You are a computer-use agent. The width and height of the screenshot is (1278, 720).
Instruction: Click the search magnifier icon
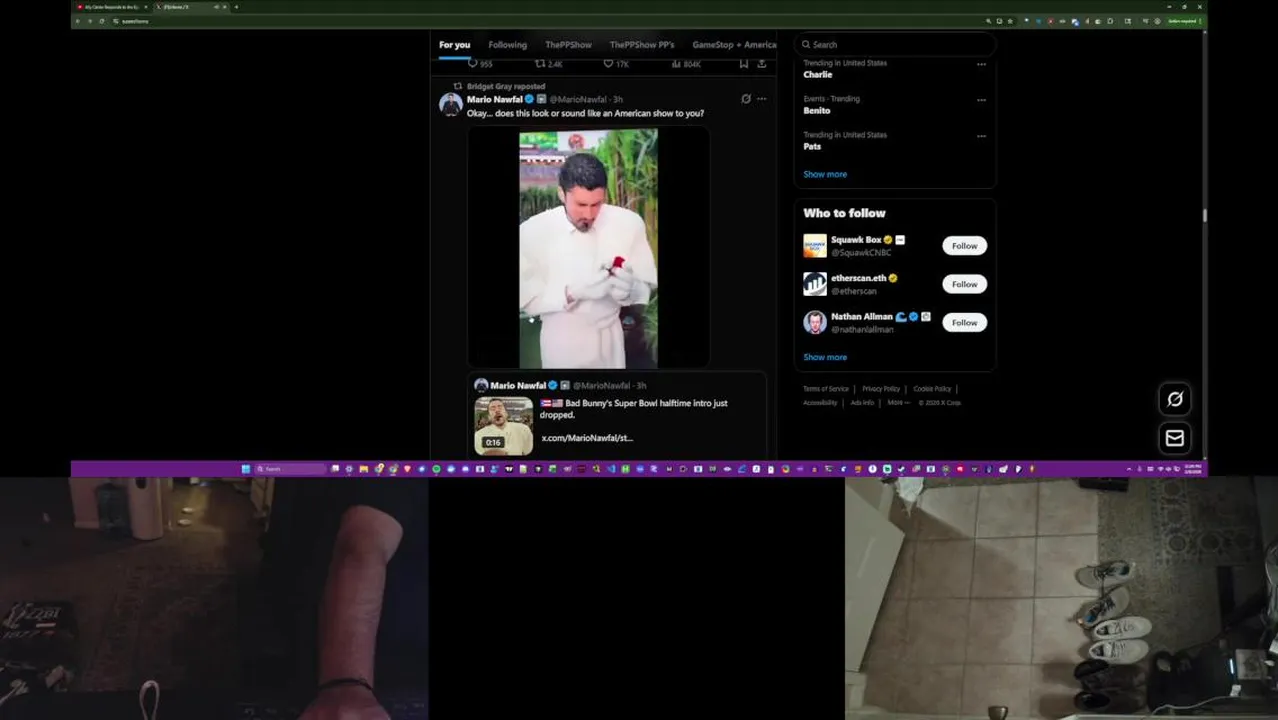click(x=806, y=44)
